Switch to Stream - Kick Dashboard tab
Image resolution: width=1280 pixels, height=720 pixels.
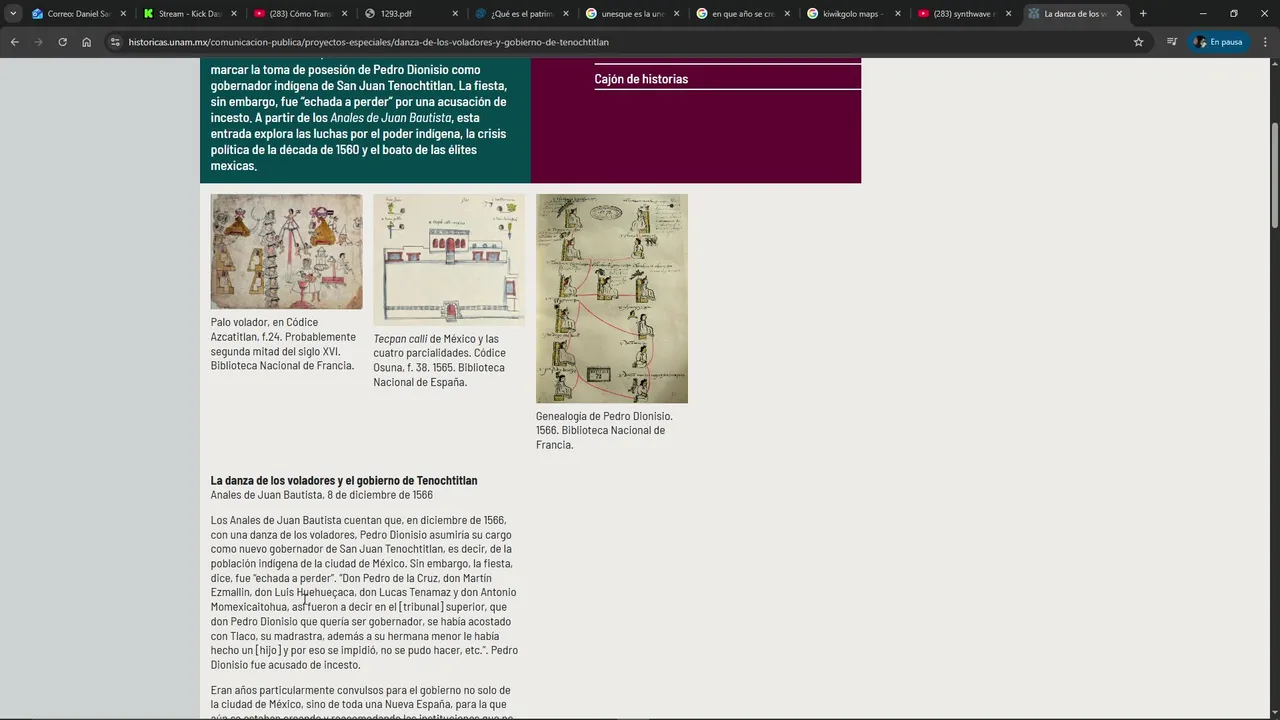(191, 14)
